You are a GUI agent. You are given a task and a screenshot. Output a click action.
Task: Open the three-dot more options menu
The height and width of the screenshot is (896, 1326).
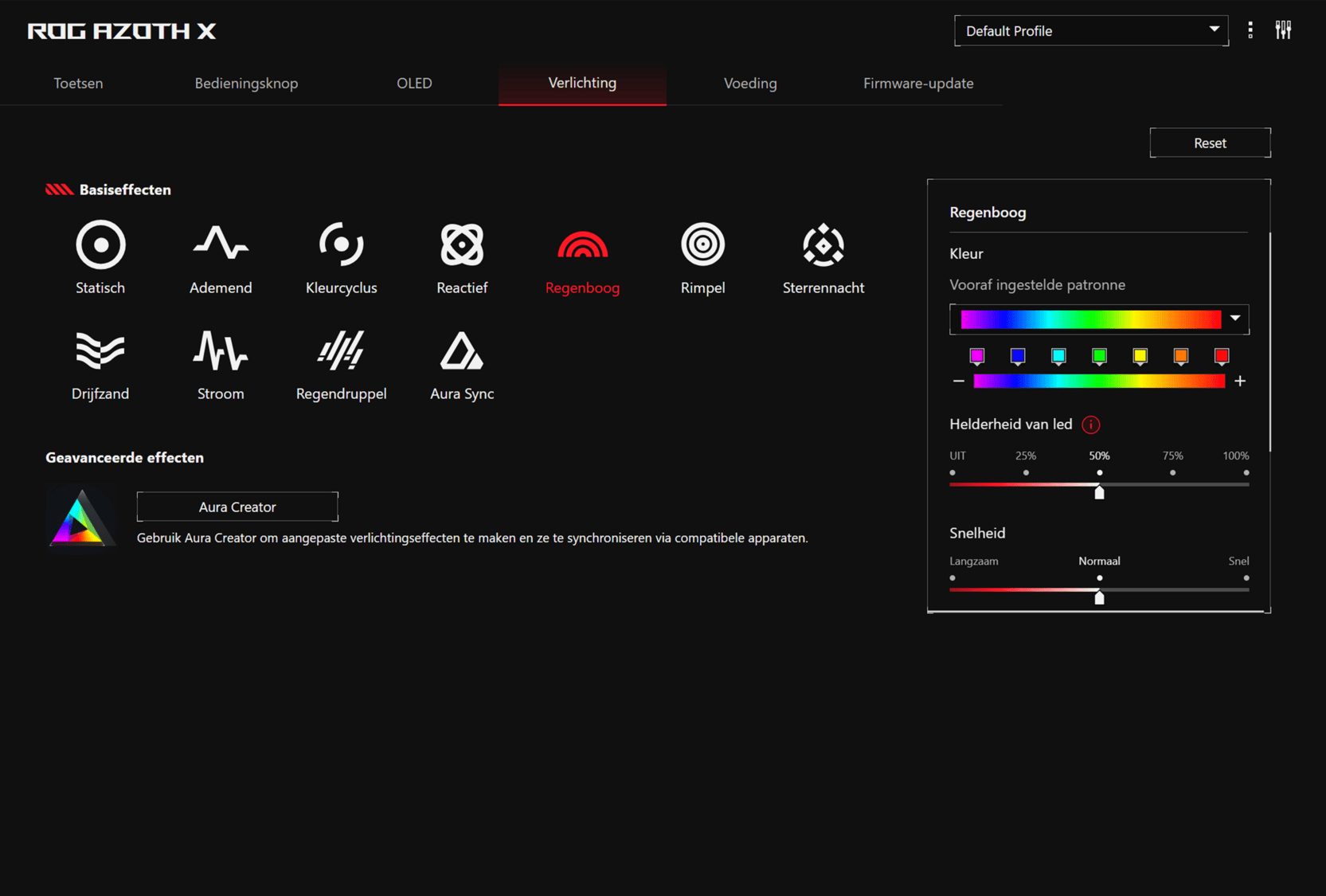click(1250, 30)
